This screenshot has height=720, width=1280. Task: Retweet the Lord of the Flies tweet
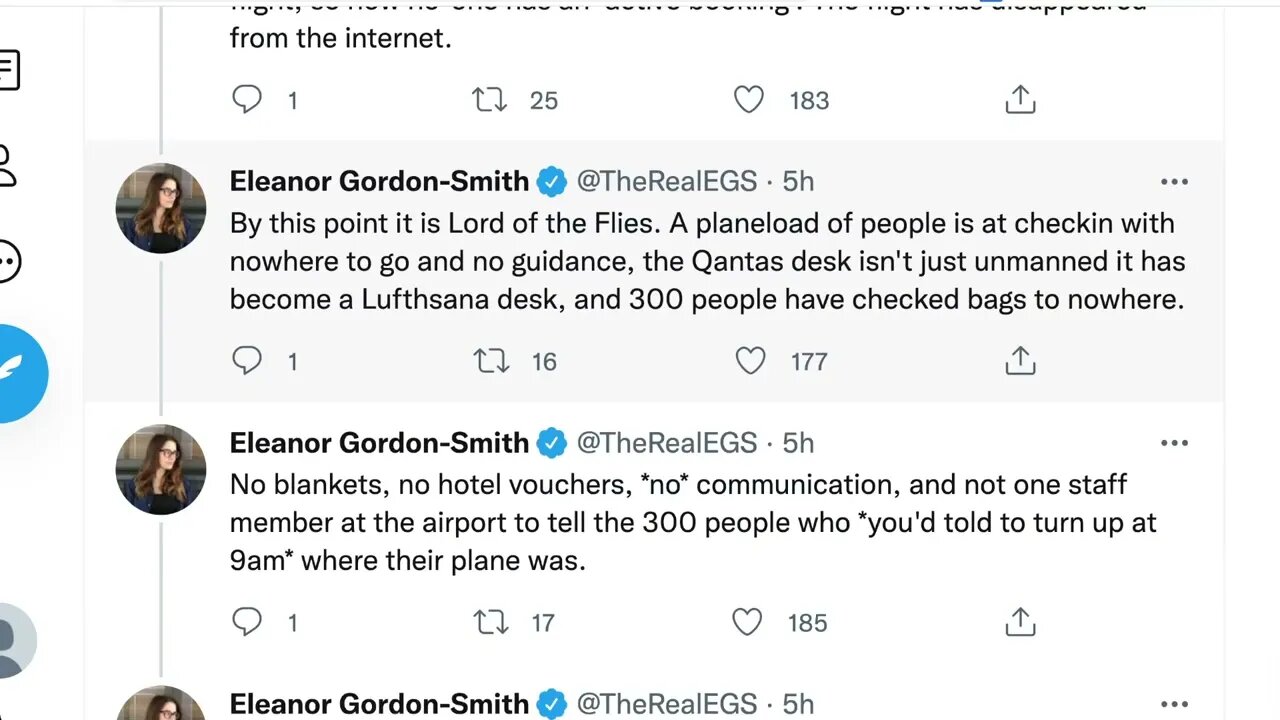(x=490, y=361)
